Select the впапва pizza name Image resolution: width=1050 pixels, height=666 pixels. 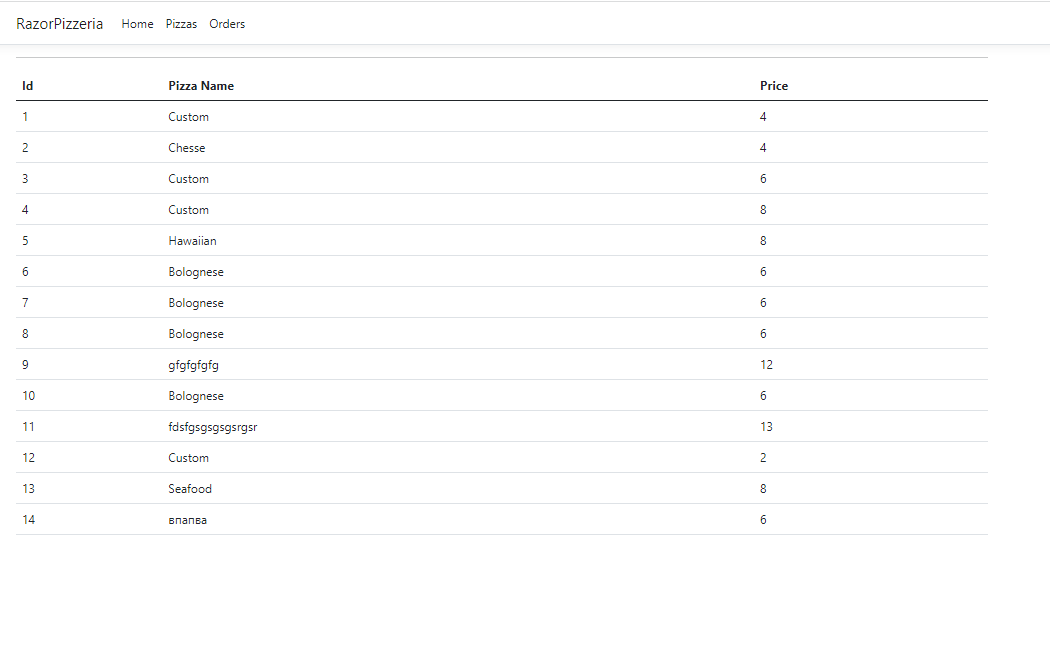[x=190, y=519]
